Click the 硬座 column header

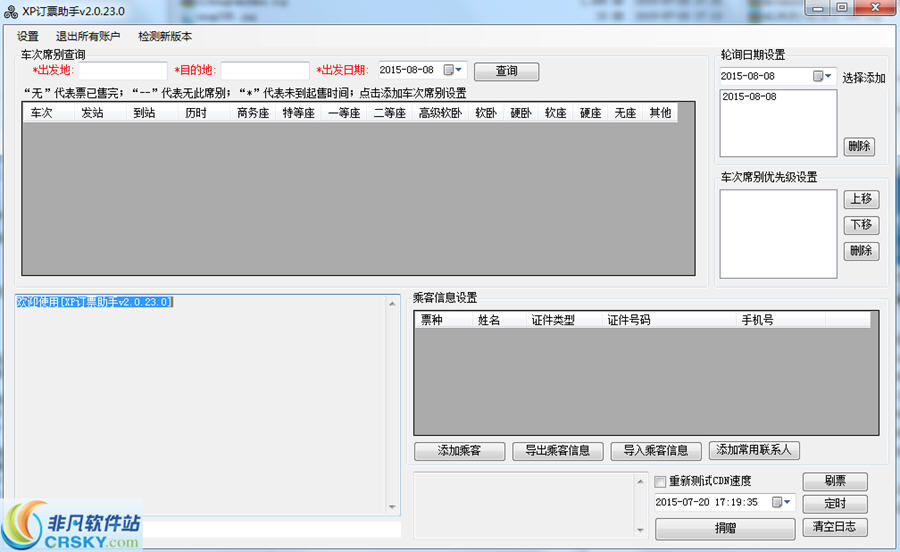[591, 112]
